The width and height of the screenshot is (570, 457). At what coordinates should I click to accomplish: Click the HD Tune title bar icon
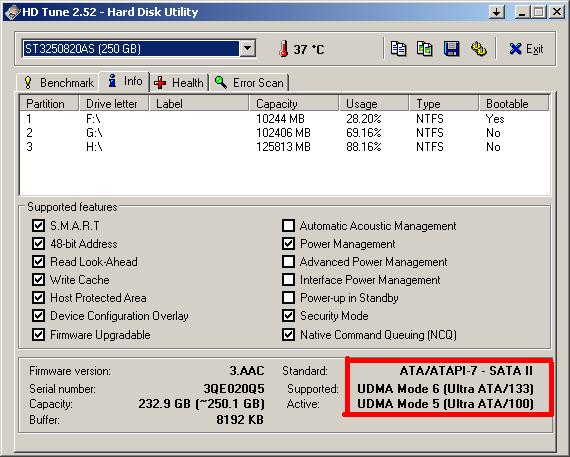click(x=12, y=12)
